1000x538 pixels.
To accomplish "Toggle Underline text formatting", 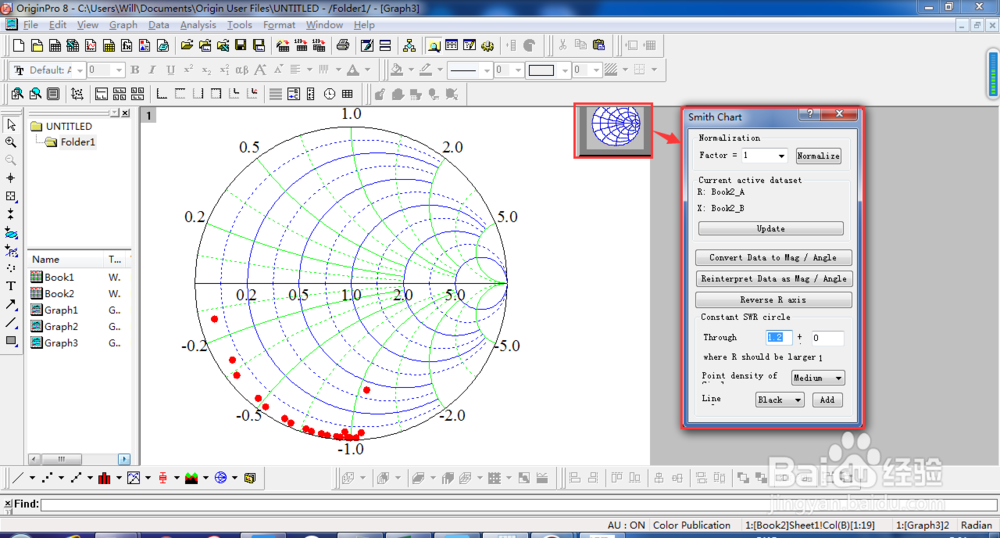I will (170, 69).
